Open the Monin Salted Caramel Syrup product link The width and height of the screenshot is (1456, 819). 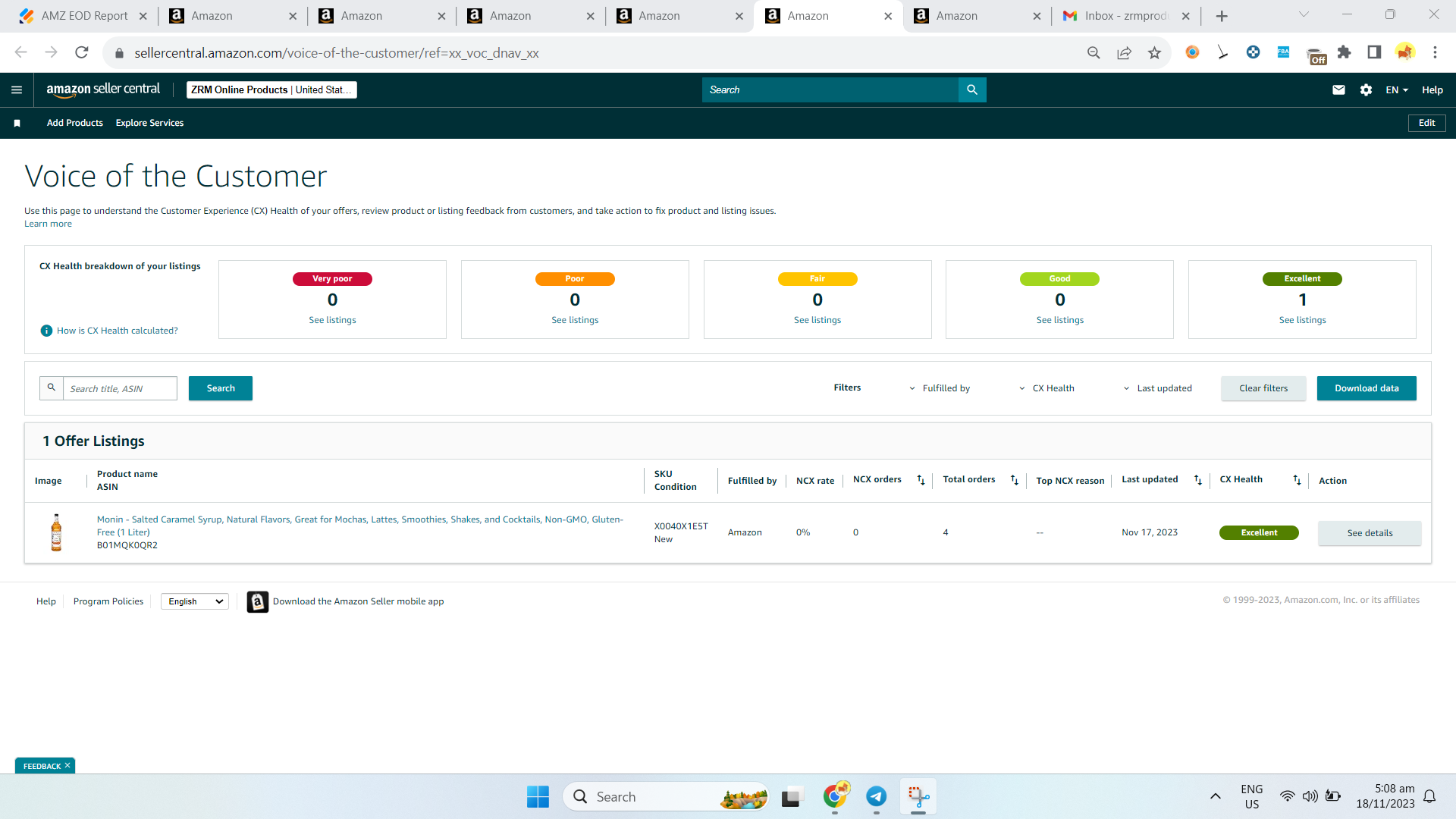click(x=360, y=526)
